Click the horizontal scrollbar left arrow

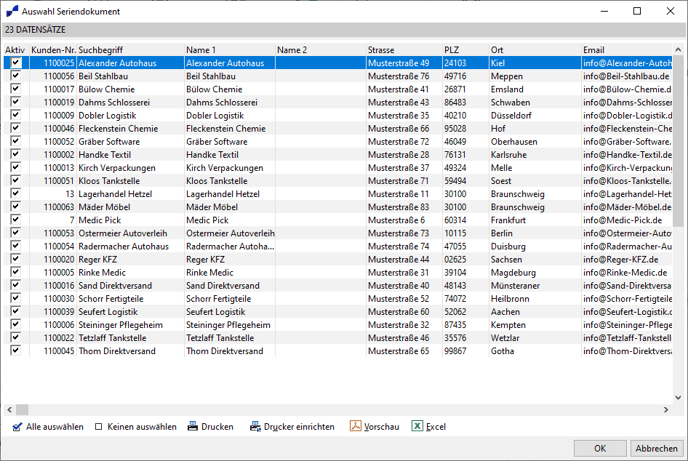tap(10, 410)
